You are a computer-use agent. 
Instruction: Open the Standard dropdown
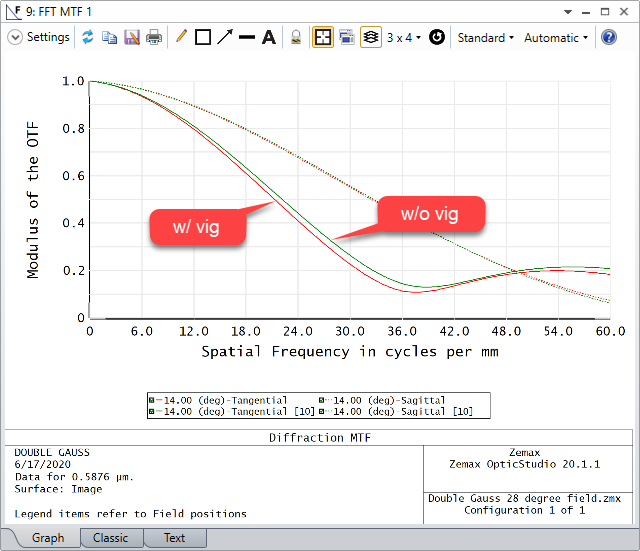pyautogui.click(x=485, y=38)
